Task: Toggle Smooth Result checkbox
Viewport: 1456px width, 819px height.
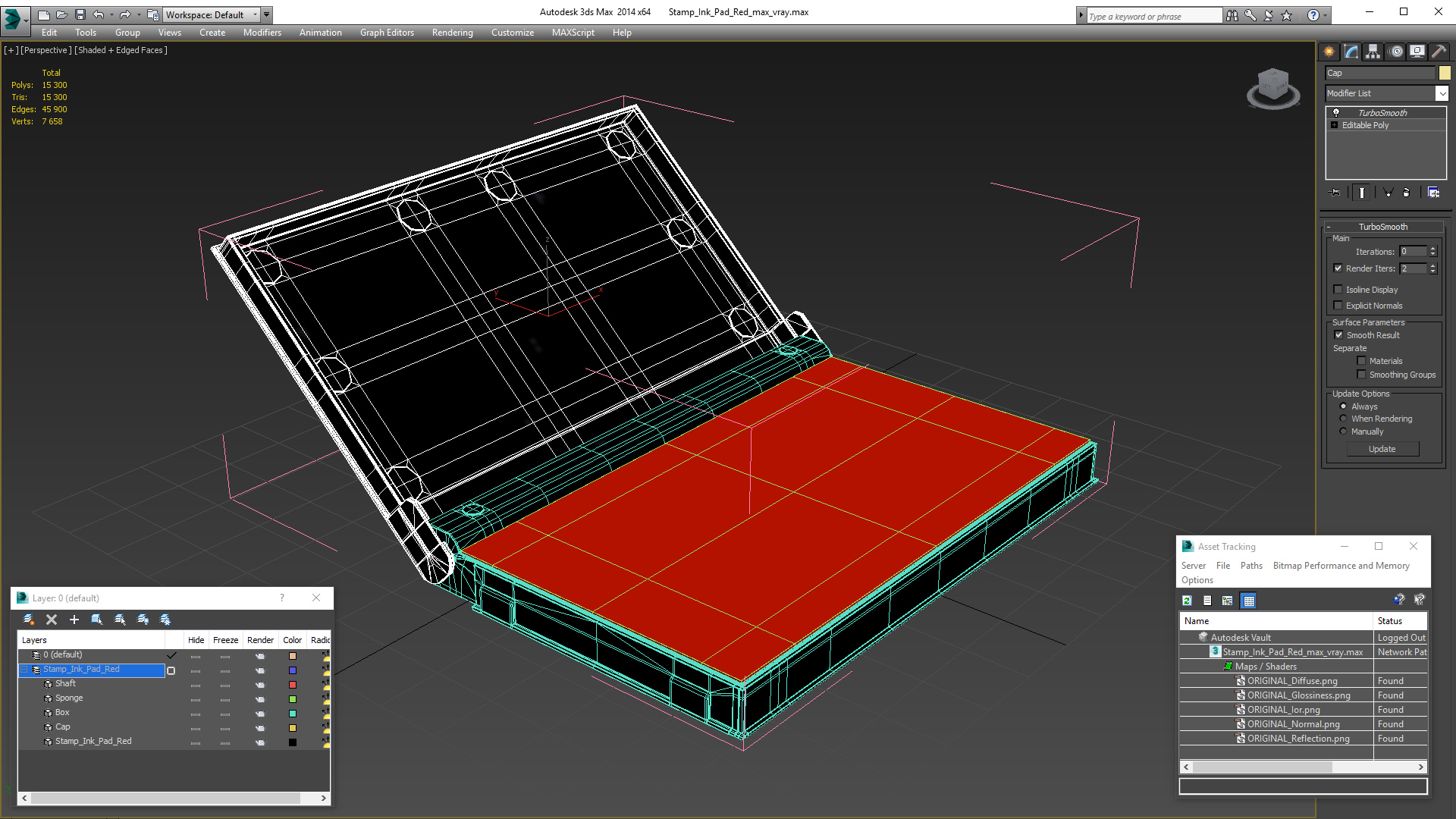Action: 1339,335
